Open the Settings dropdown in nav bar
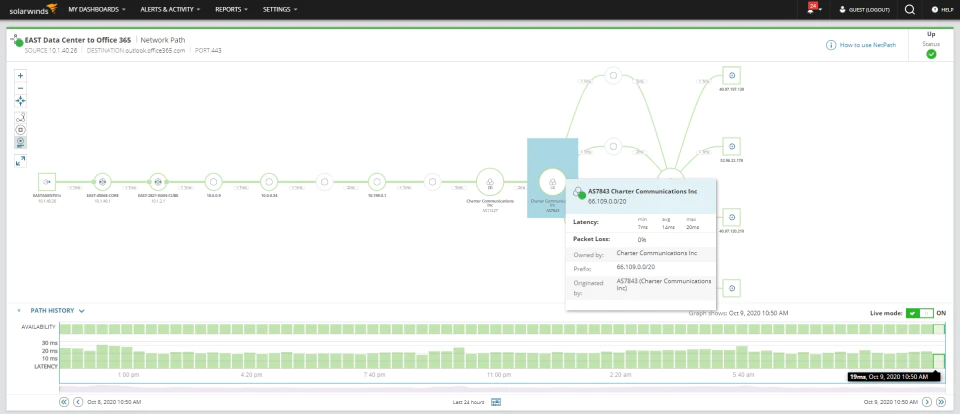This screenshot has height=414, width=960. click(x=280, y=9)
